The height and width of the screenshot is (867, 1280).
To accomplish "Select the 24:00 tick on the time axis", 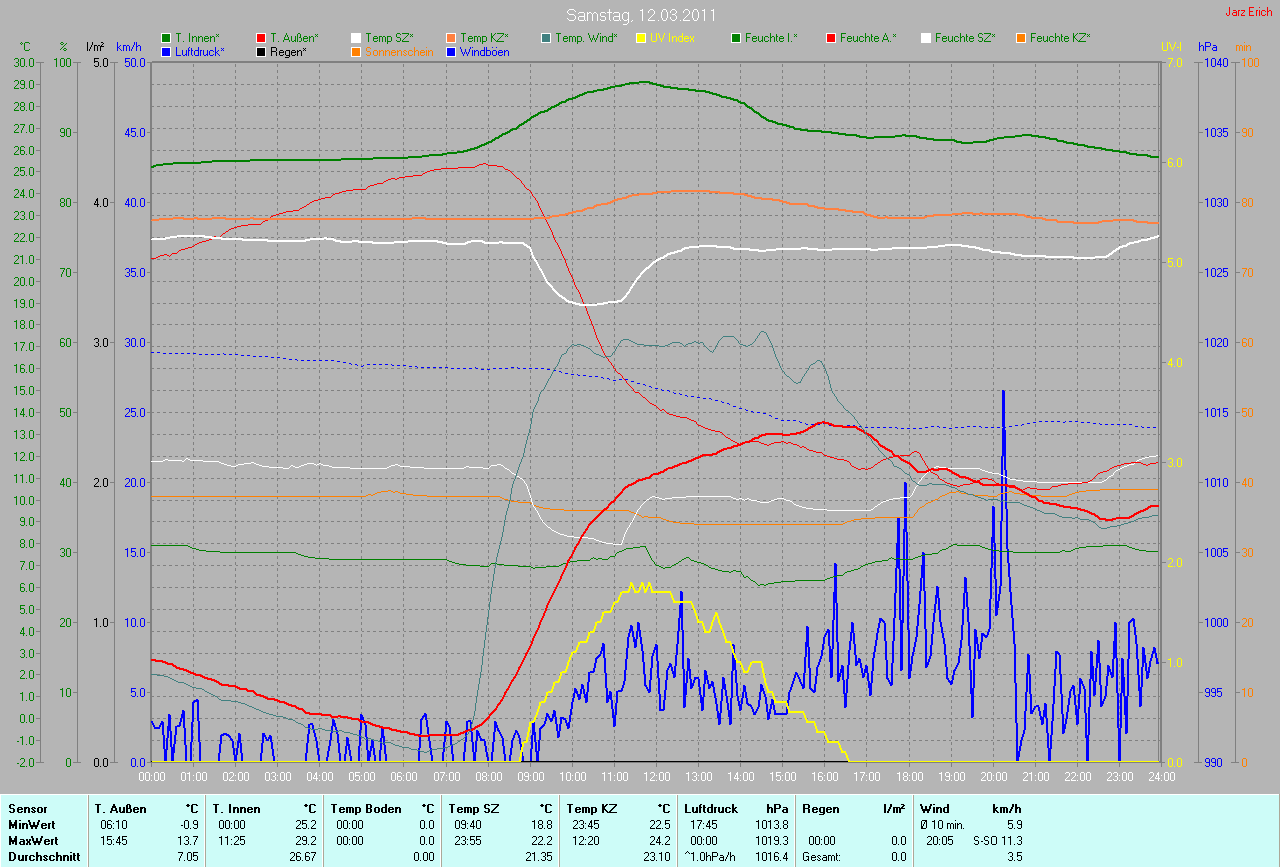I will click(1161, 776).
